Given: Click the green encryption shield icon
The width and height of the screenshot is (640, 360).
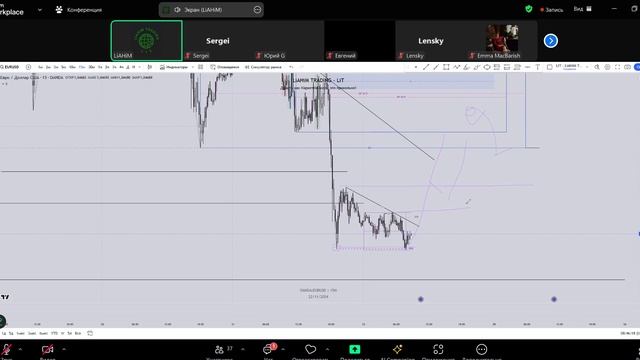Looking at the screenshot, I should 529,9.
